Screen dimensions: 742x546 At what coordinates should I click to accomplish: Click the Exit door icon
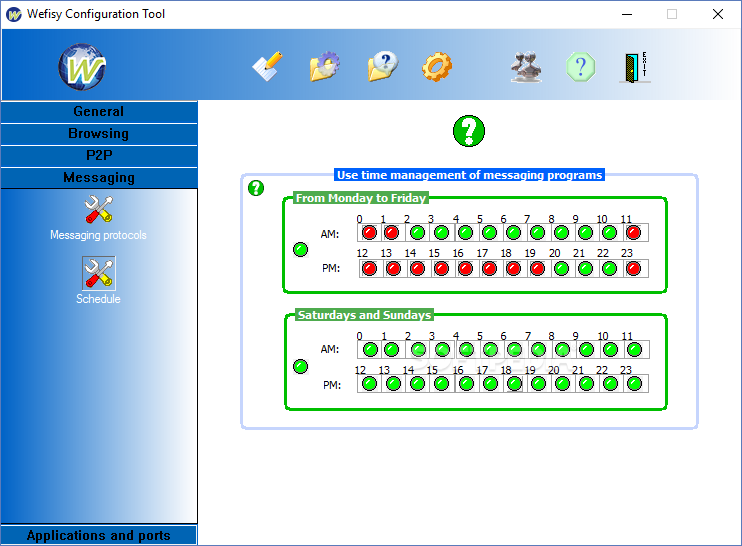635,67
